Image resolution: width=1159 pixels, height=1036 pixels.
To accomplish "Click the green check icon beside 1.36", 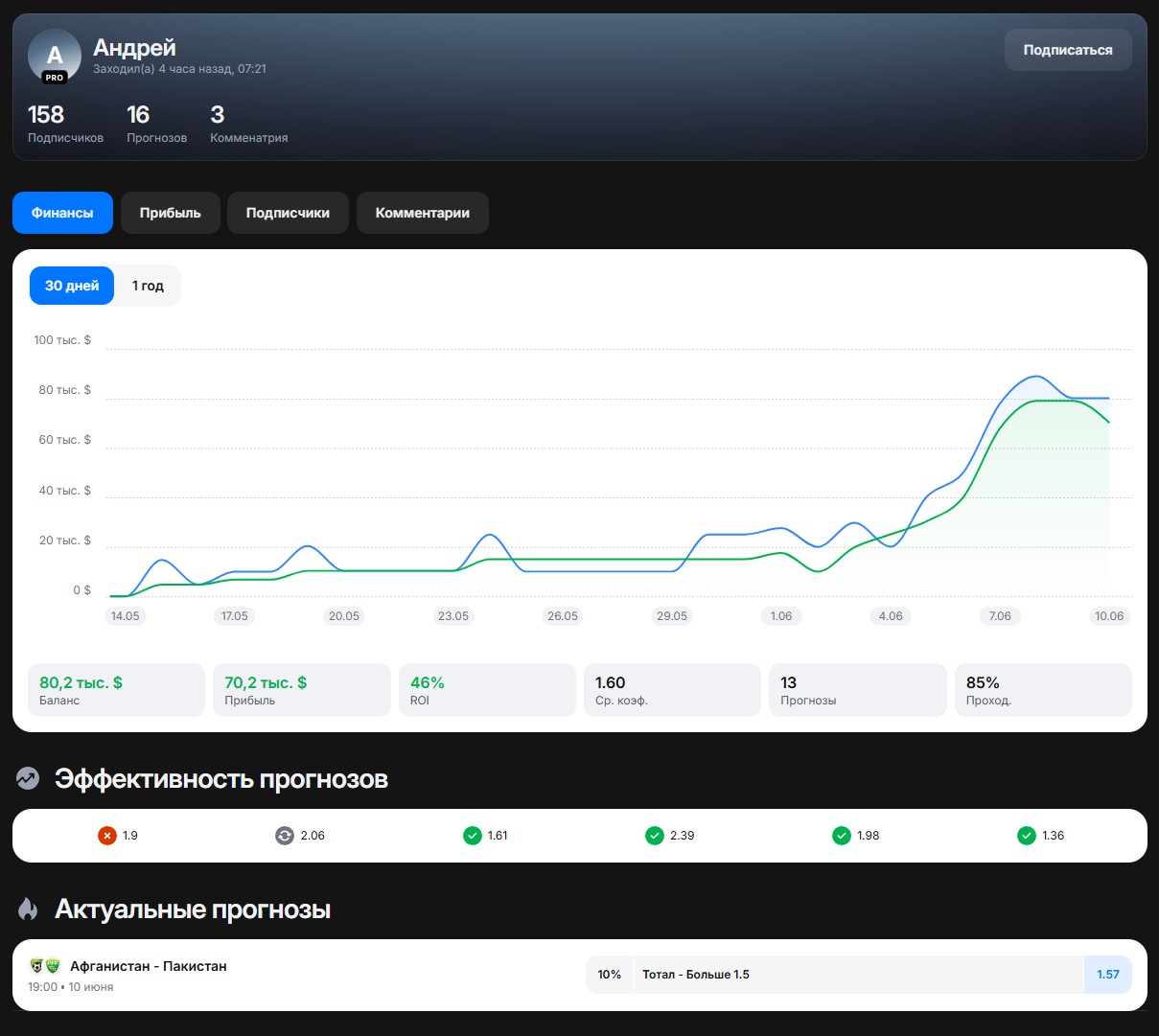I will pyautogui.click(x=1027, y=836).
